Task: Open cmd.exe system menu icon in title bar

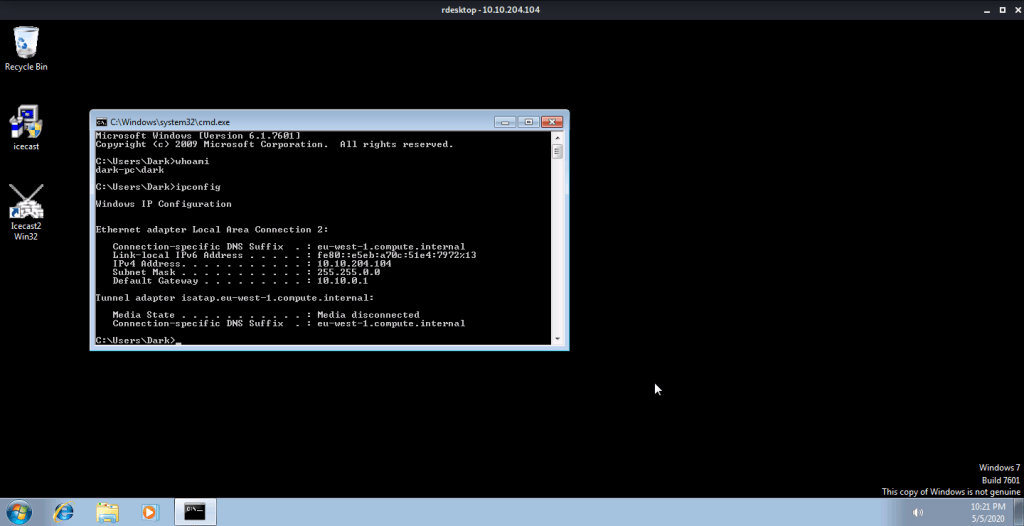Action: click(x=101, y=121)
